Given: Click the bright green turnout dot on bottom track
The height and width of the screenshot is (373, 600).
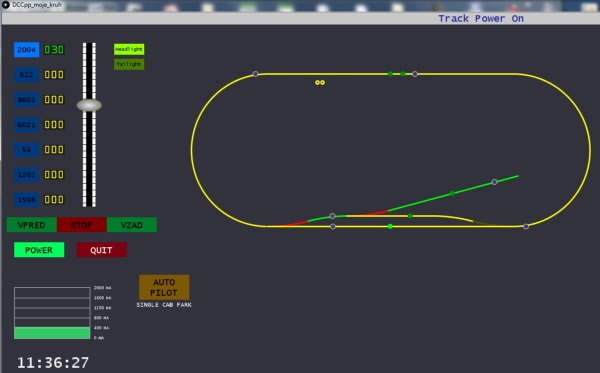Looking at the screenshot, I should pos(390,226).
